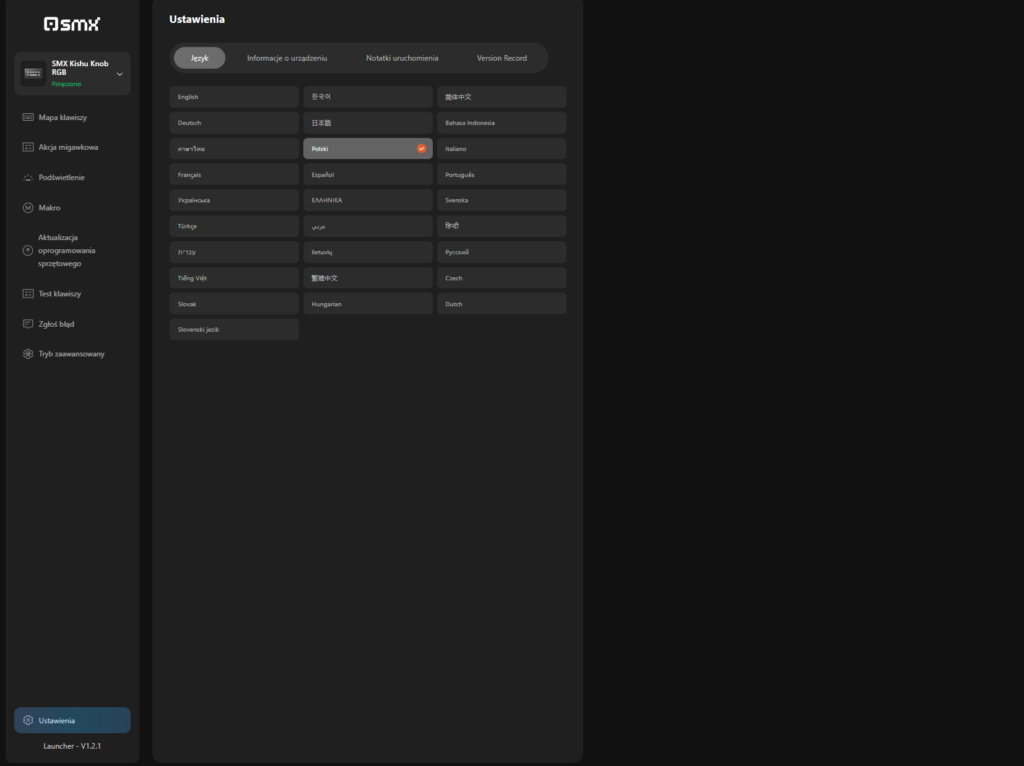
Task: Open Podświetlenie lighting icon
Action: click(28, 177)
